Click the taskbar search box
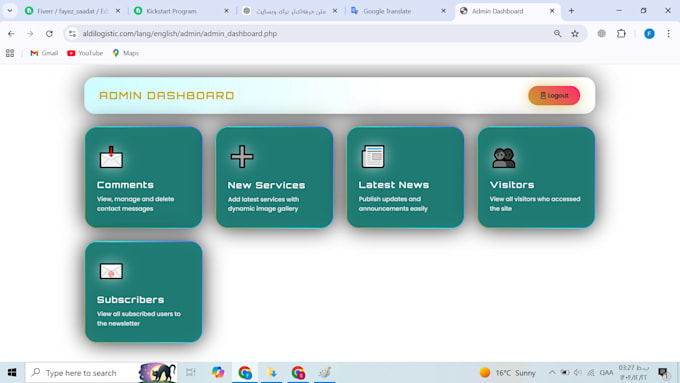Image resolution: width=680 pixels, height=383 pixels. point(101,373)
